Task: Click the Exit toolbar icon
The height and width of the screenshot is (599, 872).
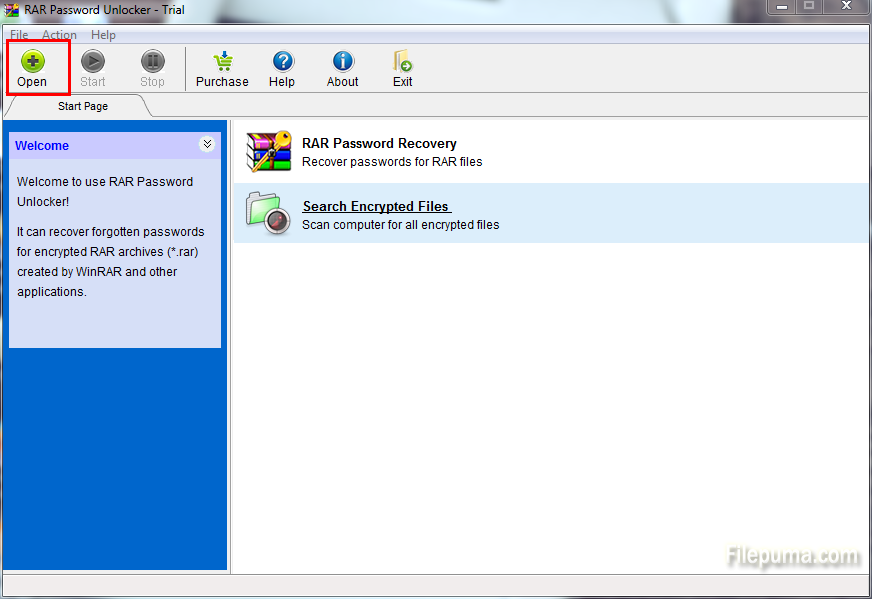Action: click(402, 63)
